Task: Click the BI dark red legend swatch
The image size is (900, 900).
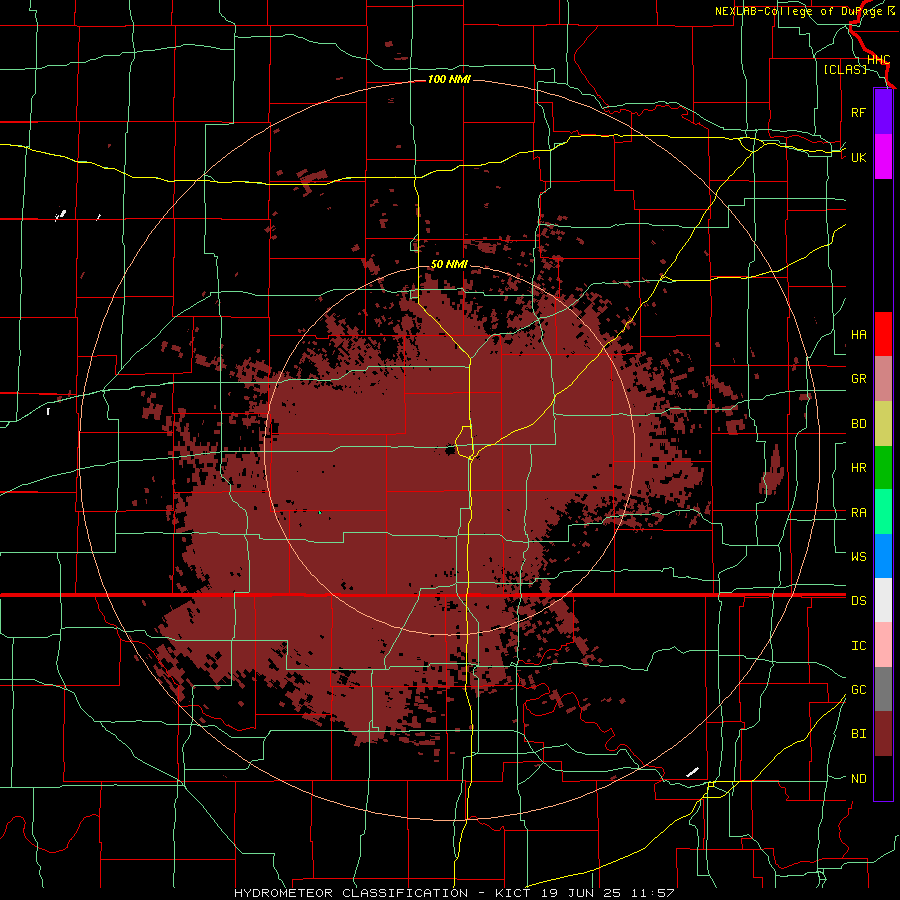Action: tap(883, 734)
